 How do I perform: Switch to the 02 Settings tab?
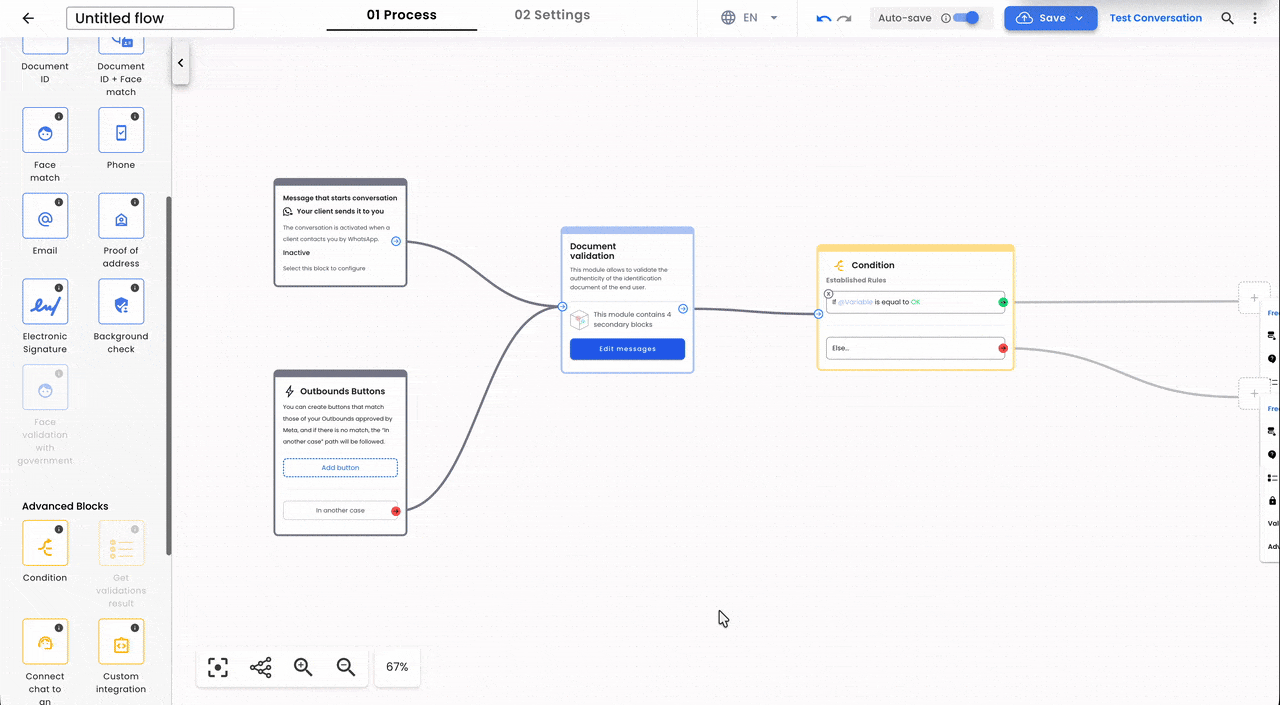552,16
